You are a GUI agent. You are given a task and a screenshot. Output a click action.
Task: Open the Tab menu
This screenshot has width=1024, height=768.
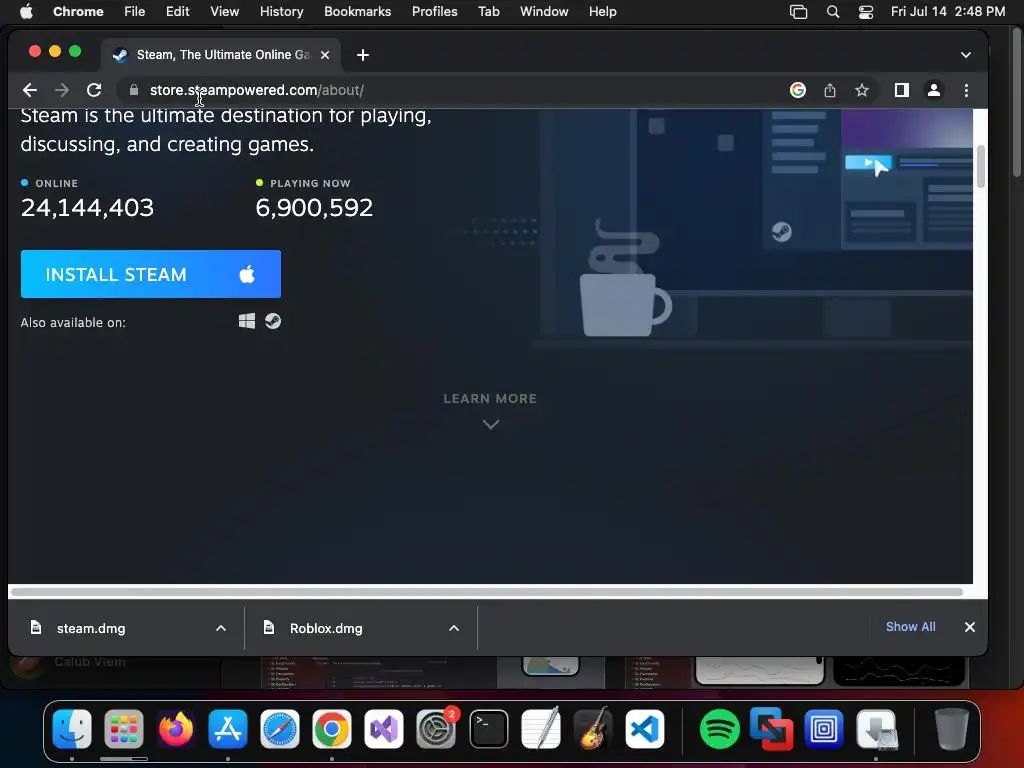(x=488, y=12)
